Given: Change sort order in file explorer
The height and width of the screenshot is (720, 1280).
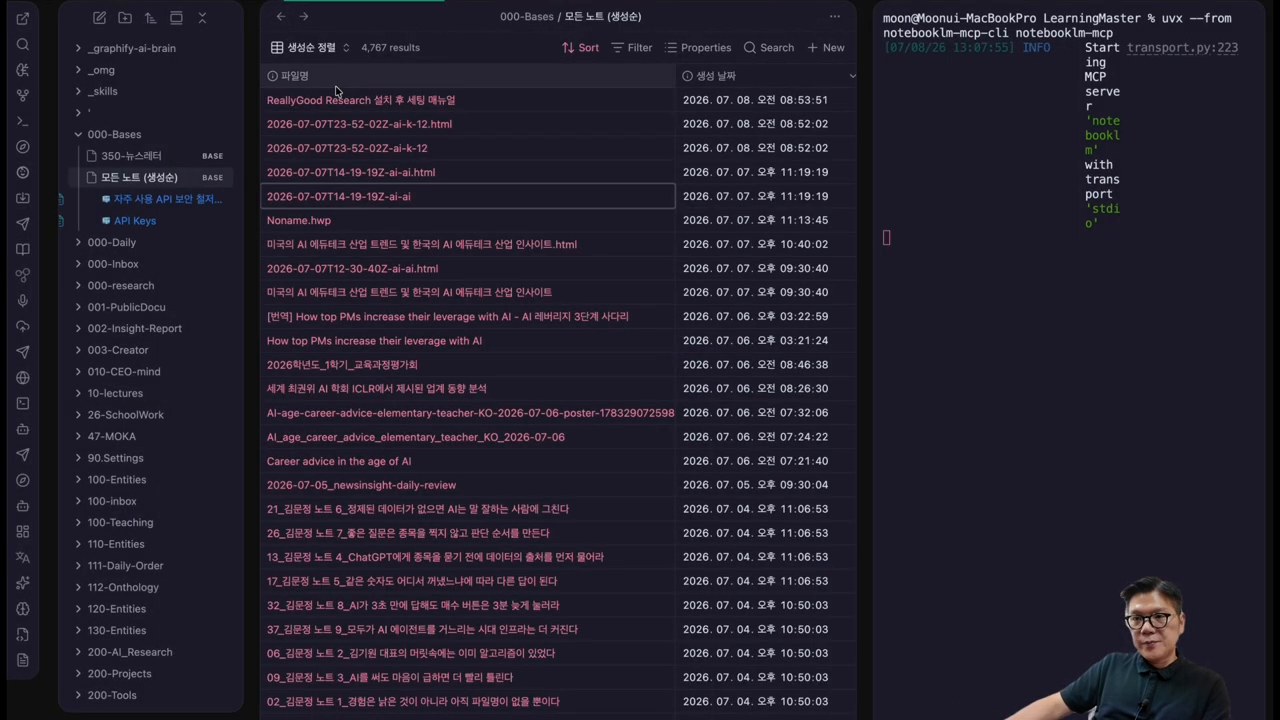Looking at the screenshot, I should click(150, 18).
